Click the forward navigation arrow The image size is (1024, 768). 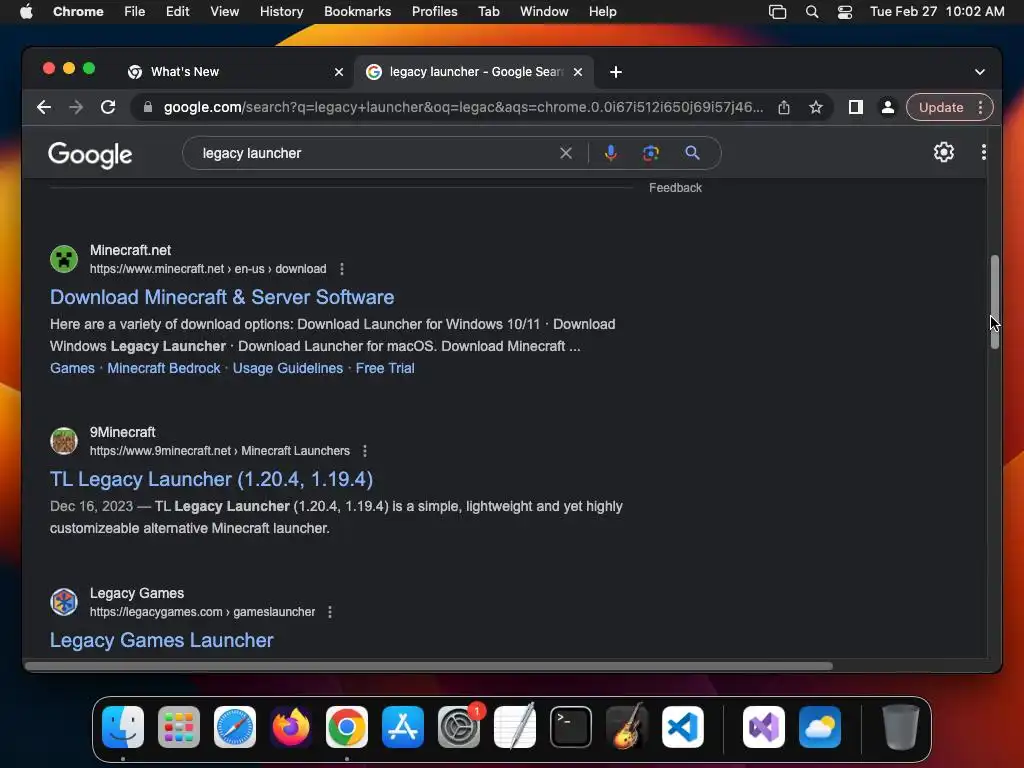point(76,107)
